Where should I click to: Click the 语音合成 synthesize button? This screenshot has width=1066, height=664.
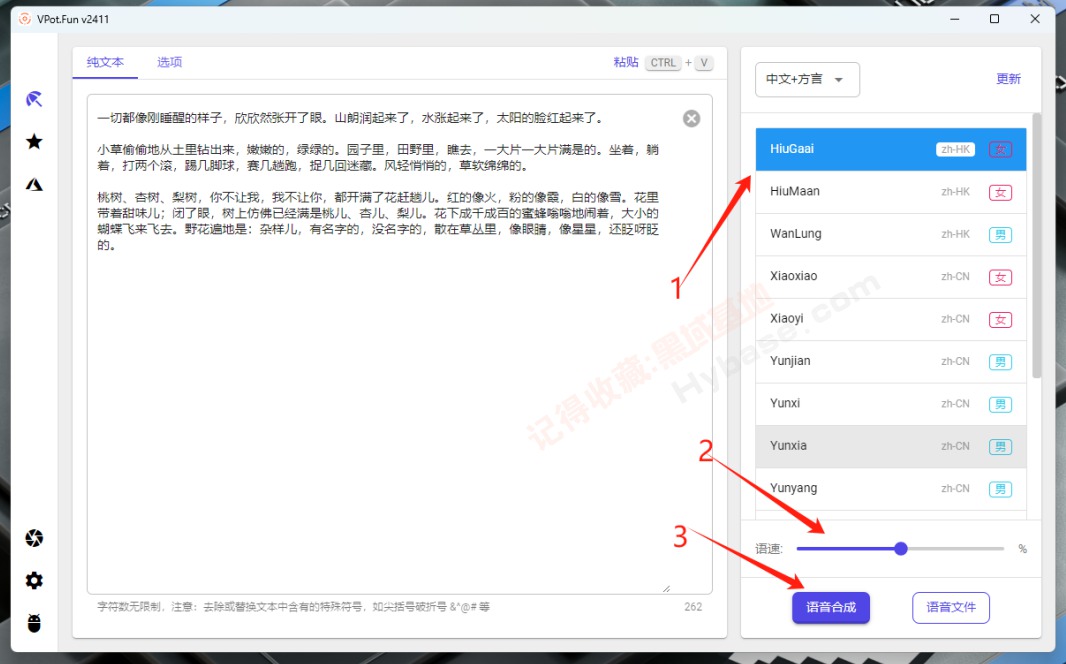point(831,607)
